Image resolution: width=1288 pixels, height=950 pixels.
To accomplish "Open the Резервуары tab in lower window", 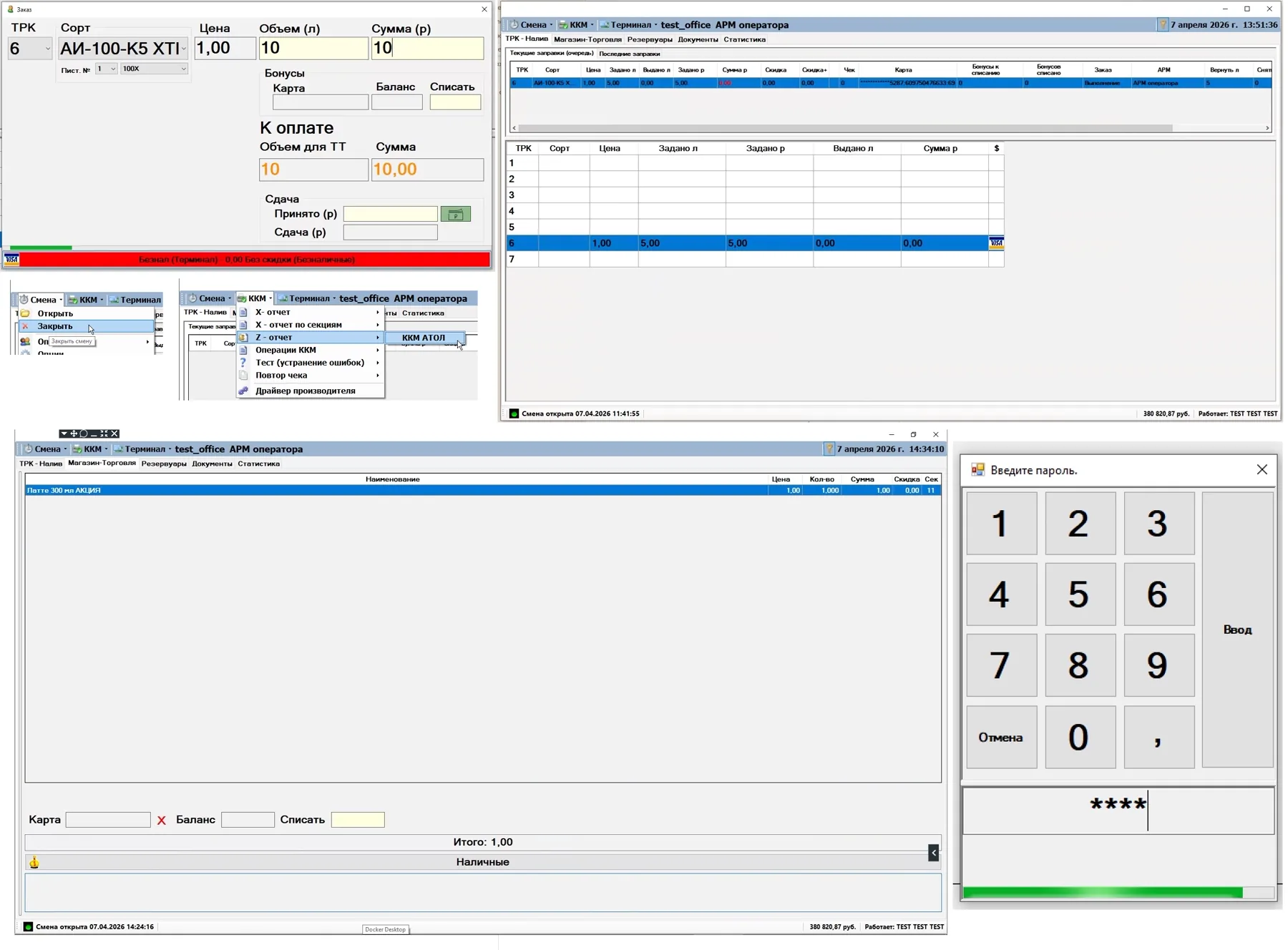I will tap(164, 464).
